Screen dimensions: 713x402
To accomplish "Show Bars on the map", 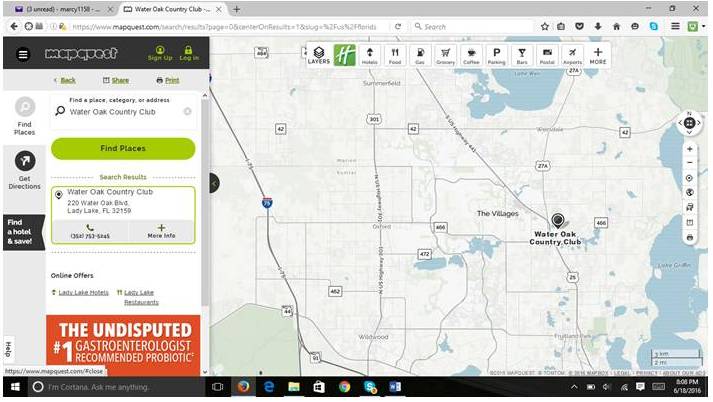I will click(x=522, y=55).
